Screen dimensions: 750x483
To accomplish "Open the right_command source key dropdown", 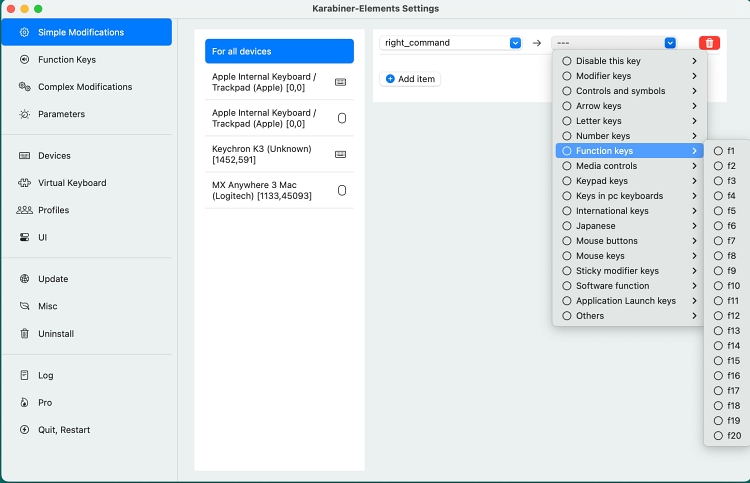I will click(x=450, y=43).
